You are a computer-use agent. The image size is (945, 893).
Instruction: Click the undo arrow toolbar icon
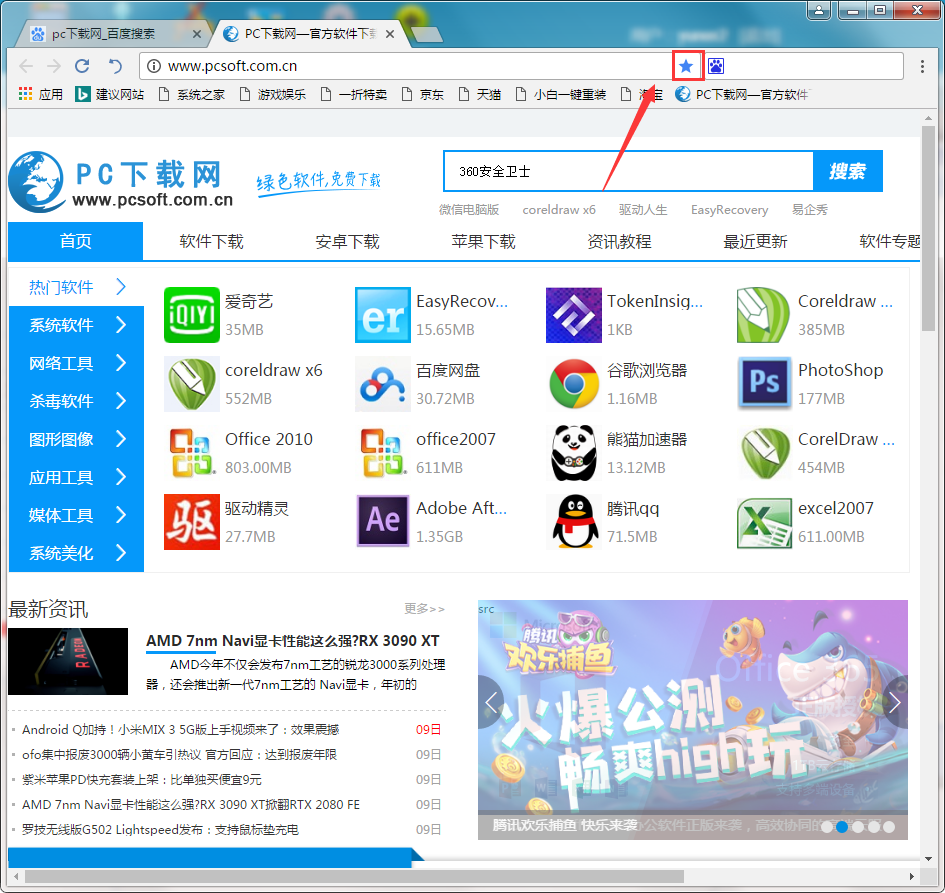115,66
